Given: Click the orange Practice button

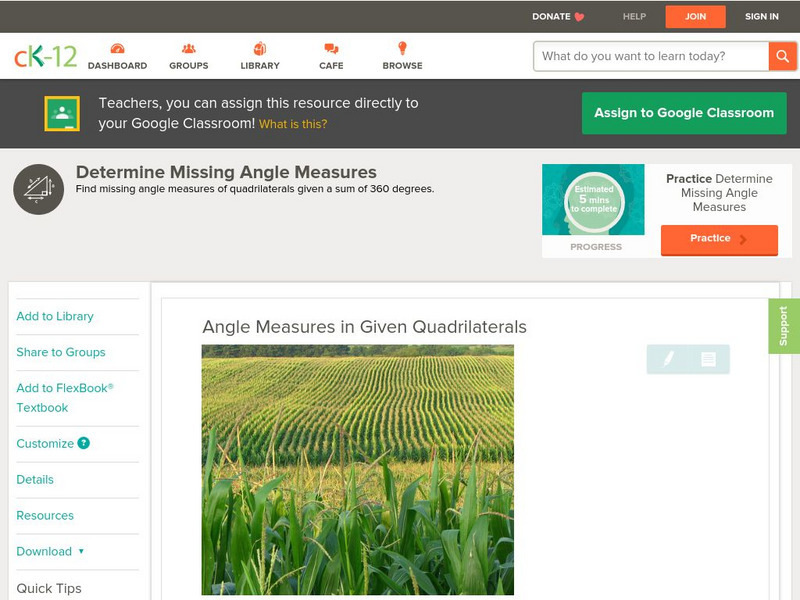Looking at the screenshot, I should [719, 239].
